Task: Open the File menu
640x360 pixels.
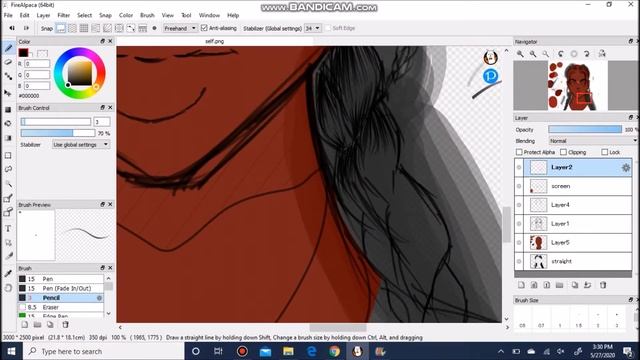Action: pos(8,15)
